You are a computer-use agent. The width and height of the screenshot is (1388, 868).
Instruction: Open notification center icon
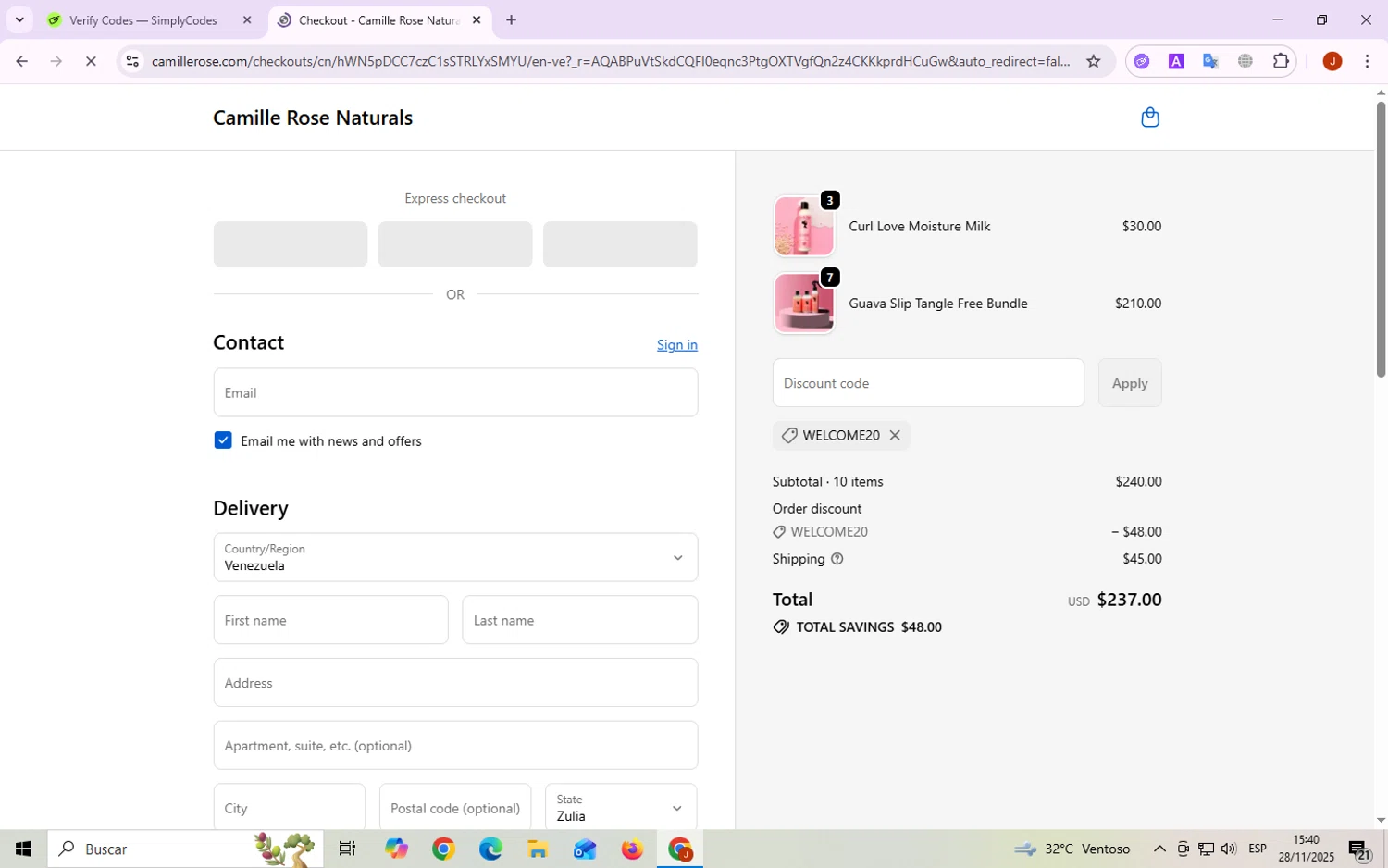point(1359,849)
